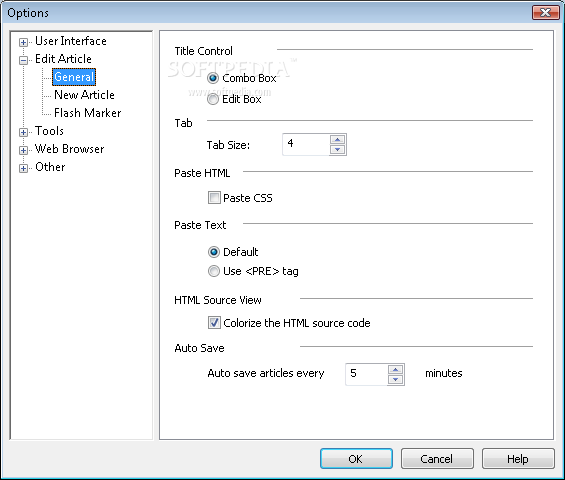This screenshot has width=565, height=480.
Task: Decrease auto save minutes with down arrow
Action: pos(396,379)
